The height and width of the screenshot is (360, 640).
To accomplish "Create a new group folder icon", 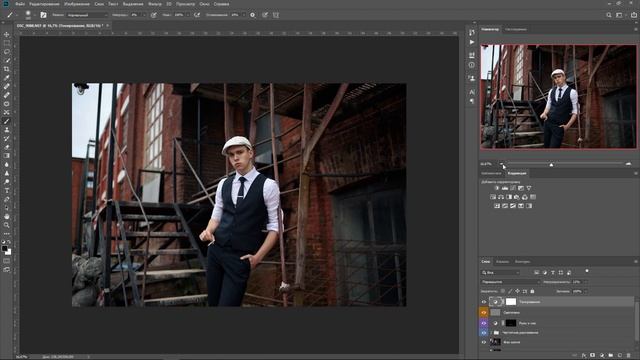I will pyautogui.click(x=611, y=356).
